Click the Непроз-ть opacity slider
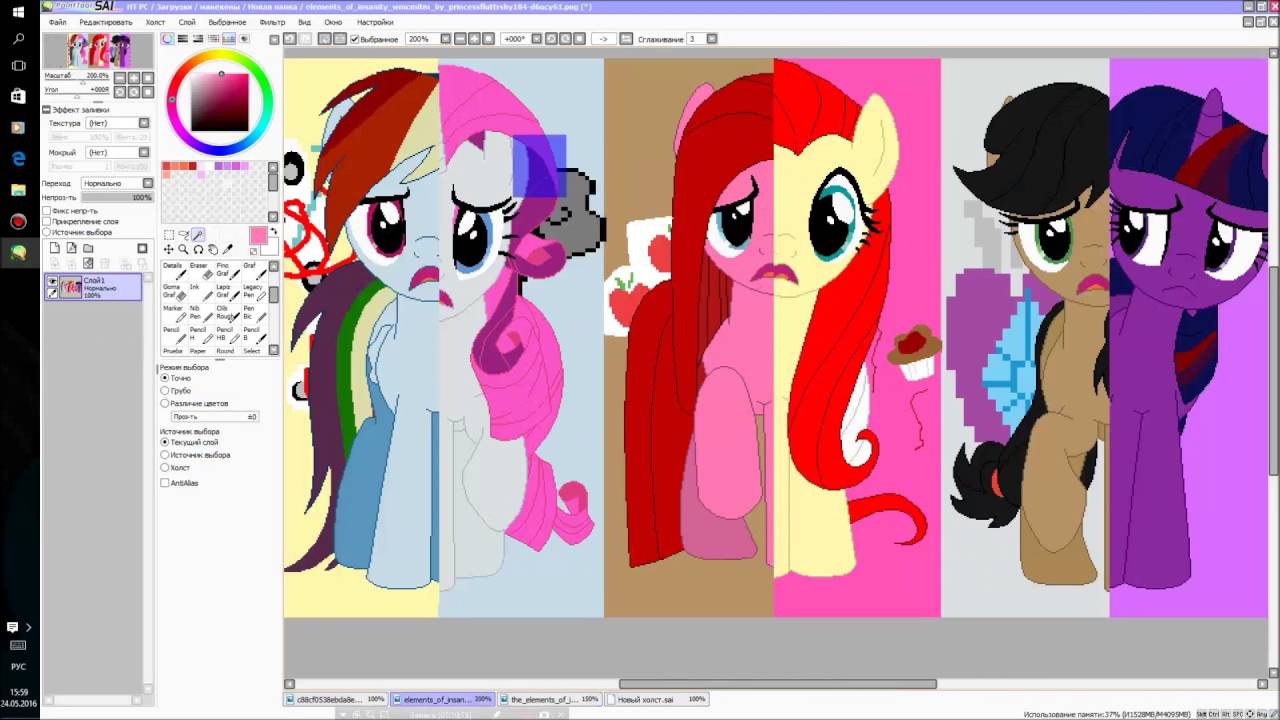1280x720 pixels. coord(117,197)
